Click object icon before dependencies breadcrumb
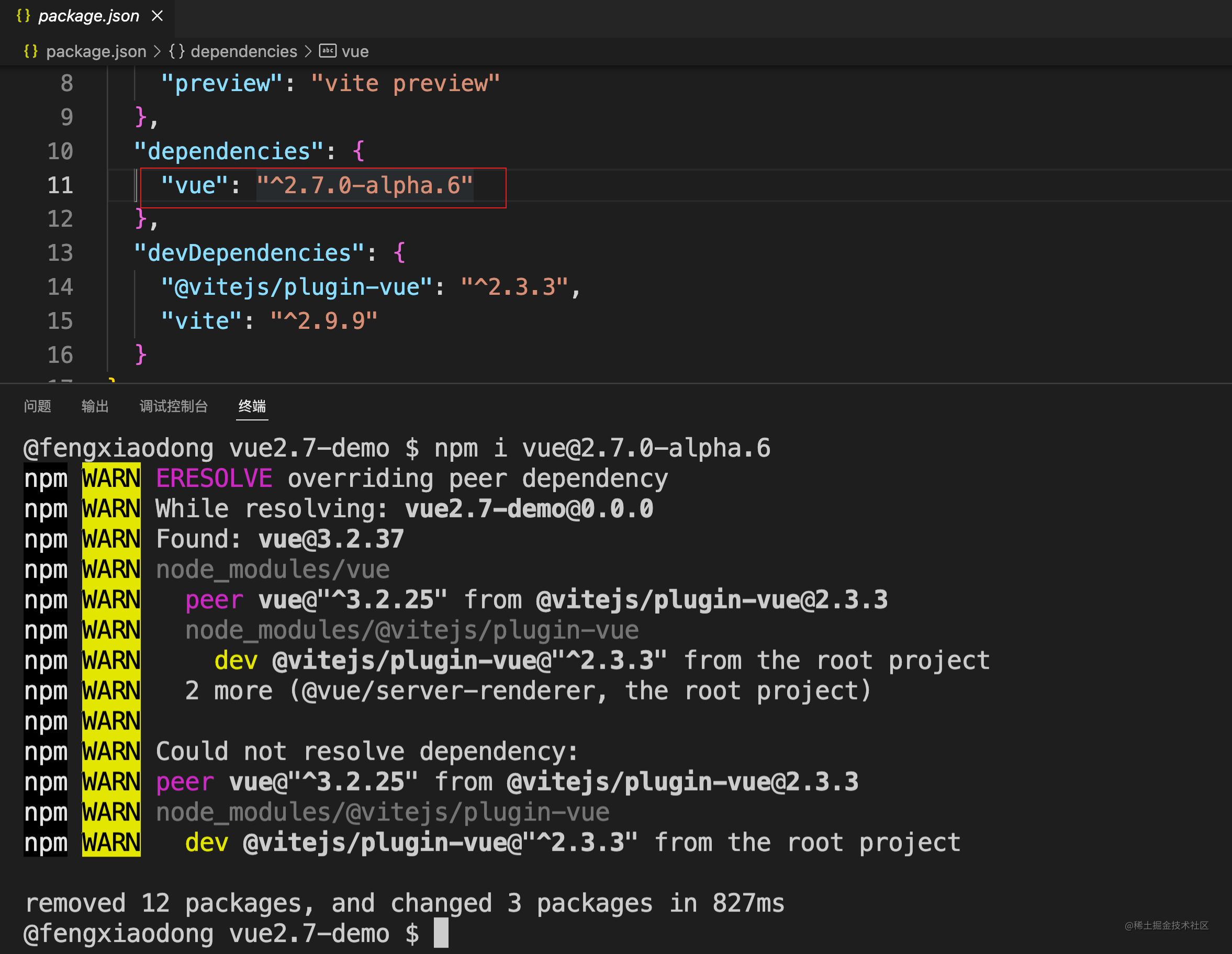 tap(176, 51)
